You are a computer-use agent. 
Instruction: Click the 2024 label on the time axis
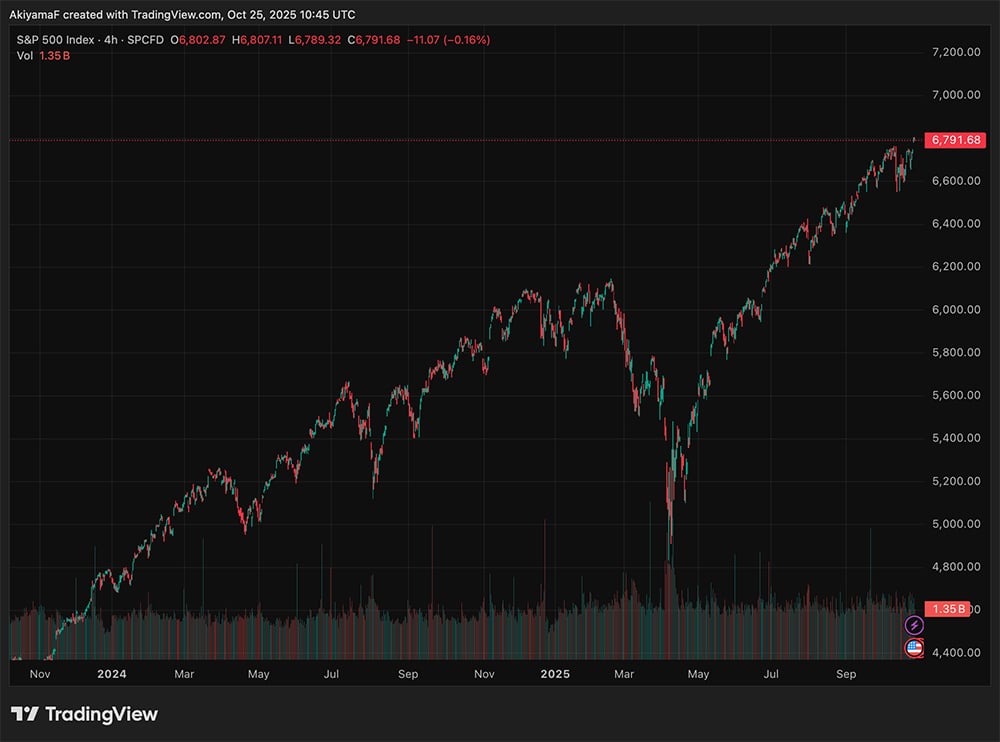click(111, 674)
